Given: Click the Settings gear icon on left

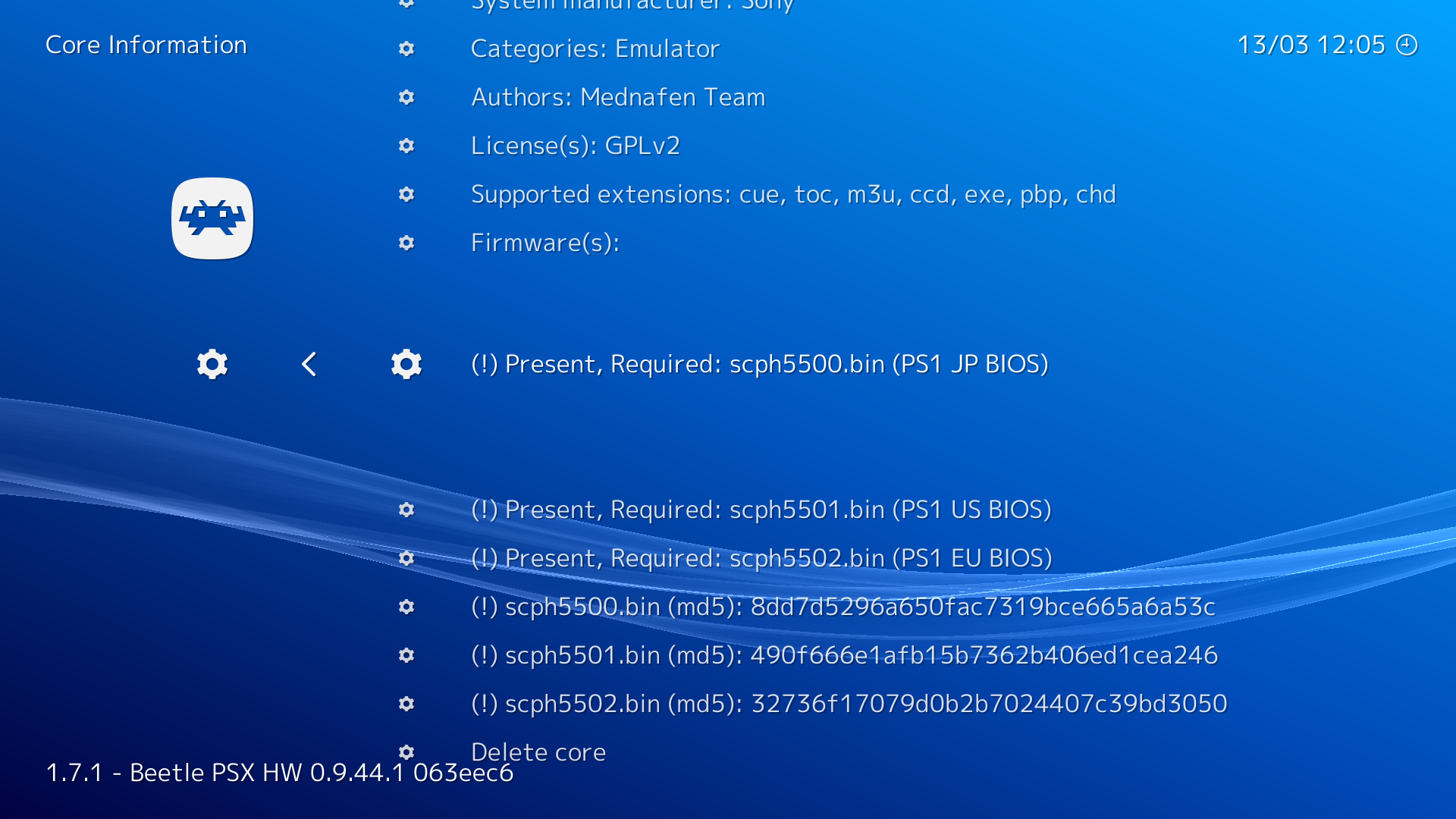Looking at the screenshot, I should pyautogui.click(x=212, y=364).
